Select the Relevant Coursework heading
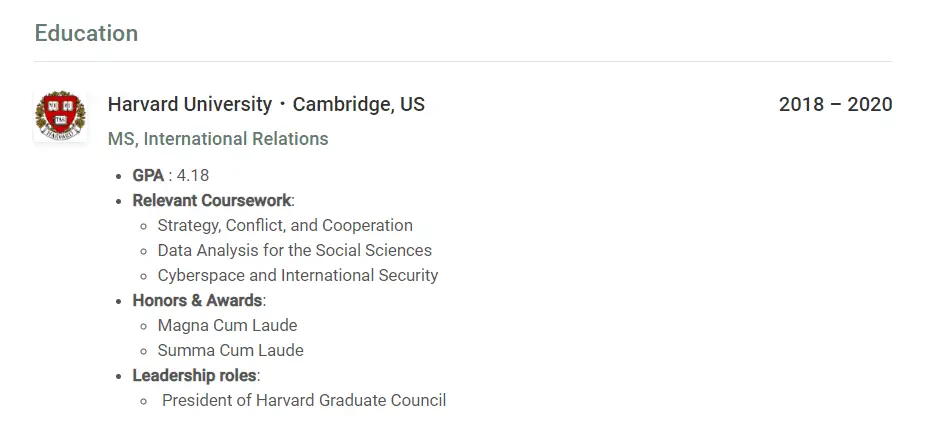 coord(213,200)
